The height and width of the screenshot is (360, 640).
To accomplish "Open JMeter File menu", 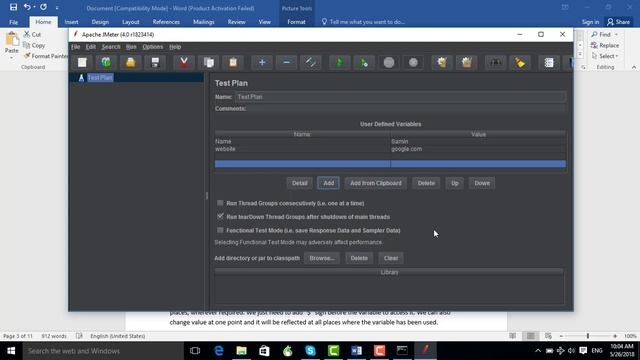I will 76,47.
